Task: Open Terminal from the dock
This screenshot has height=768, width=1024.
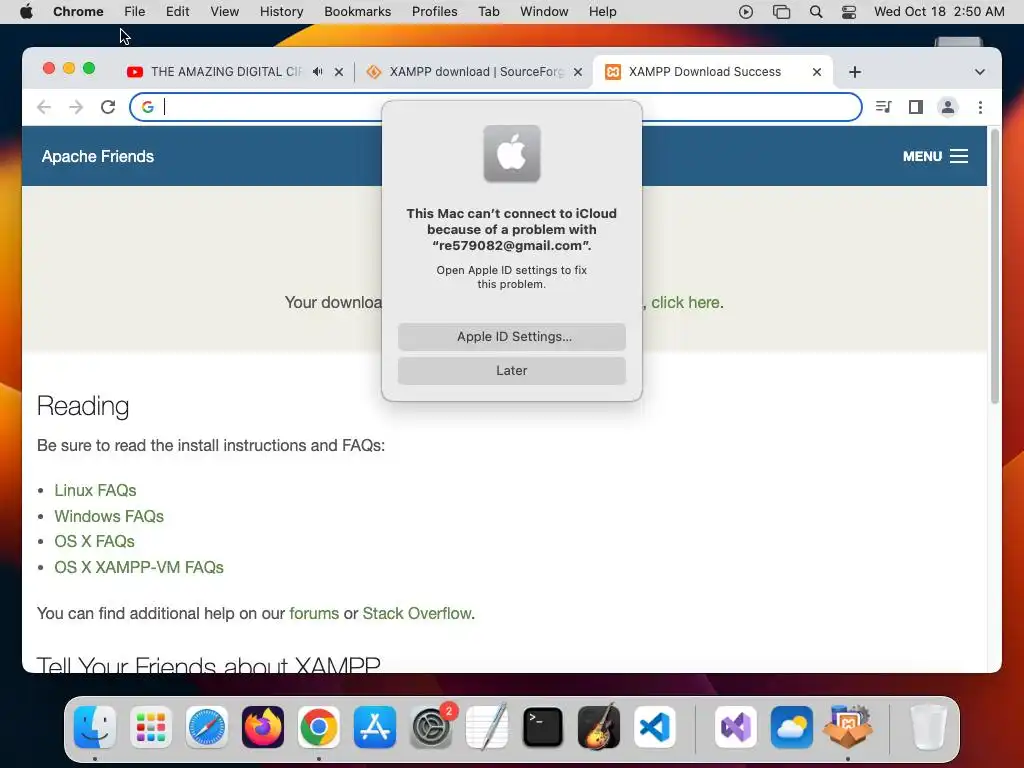Action: (x=543, y=727)
